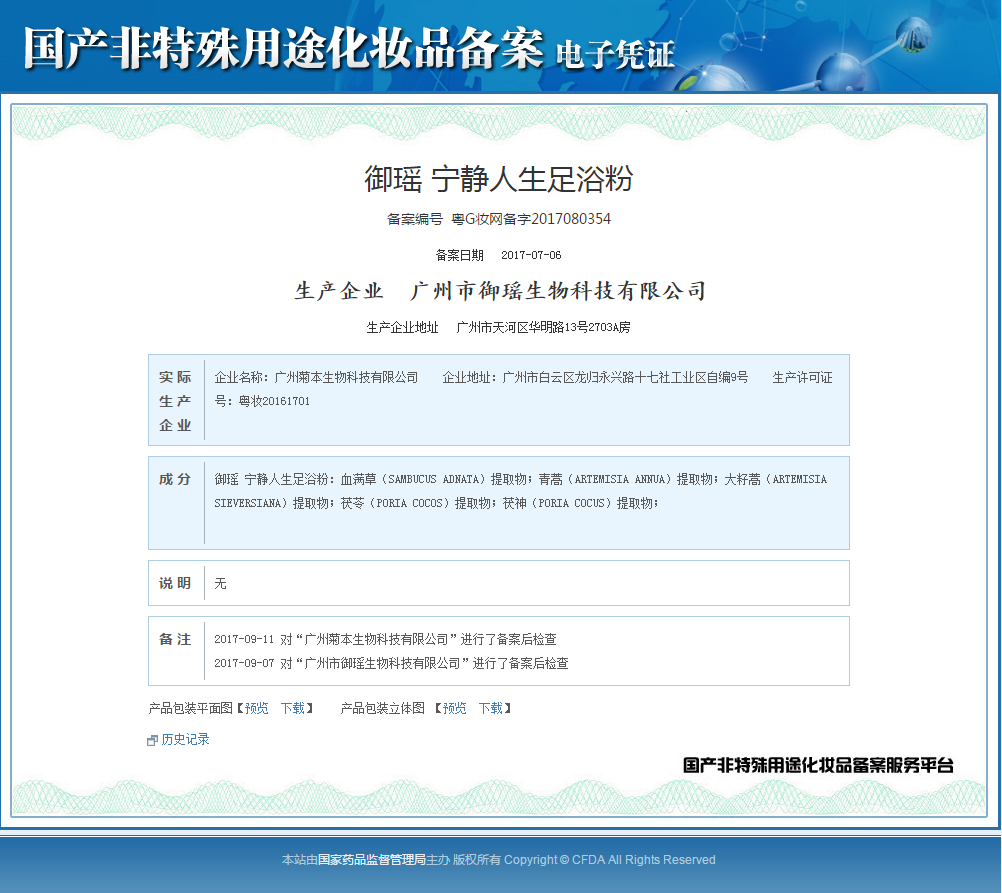Select the platform name 国产非特殊用途化妆品备案服务平台
The height and width of the screenshot is (893, 1002).
(x=818, y=765)
